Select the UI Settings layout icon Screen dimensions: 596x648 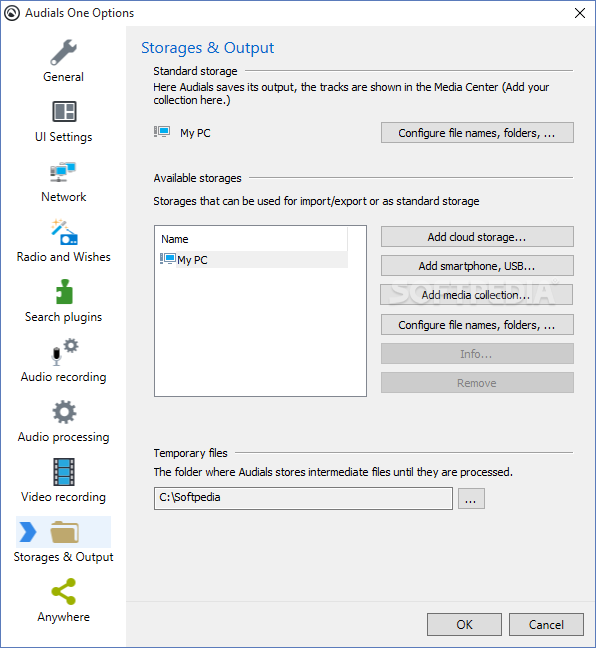pyautogui.click(x=64, y=112)
